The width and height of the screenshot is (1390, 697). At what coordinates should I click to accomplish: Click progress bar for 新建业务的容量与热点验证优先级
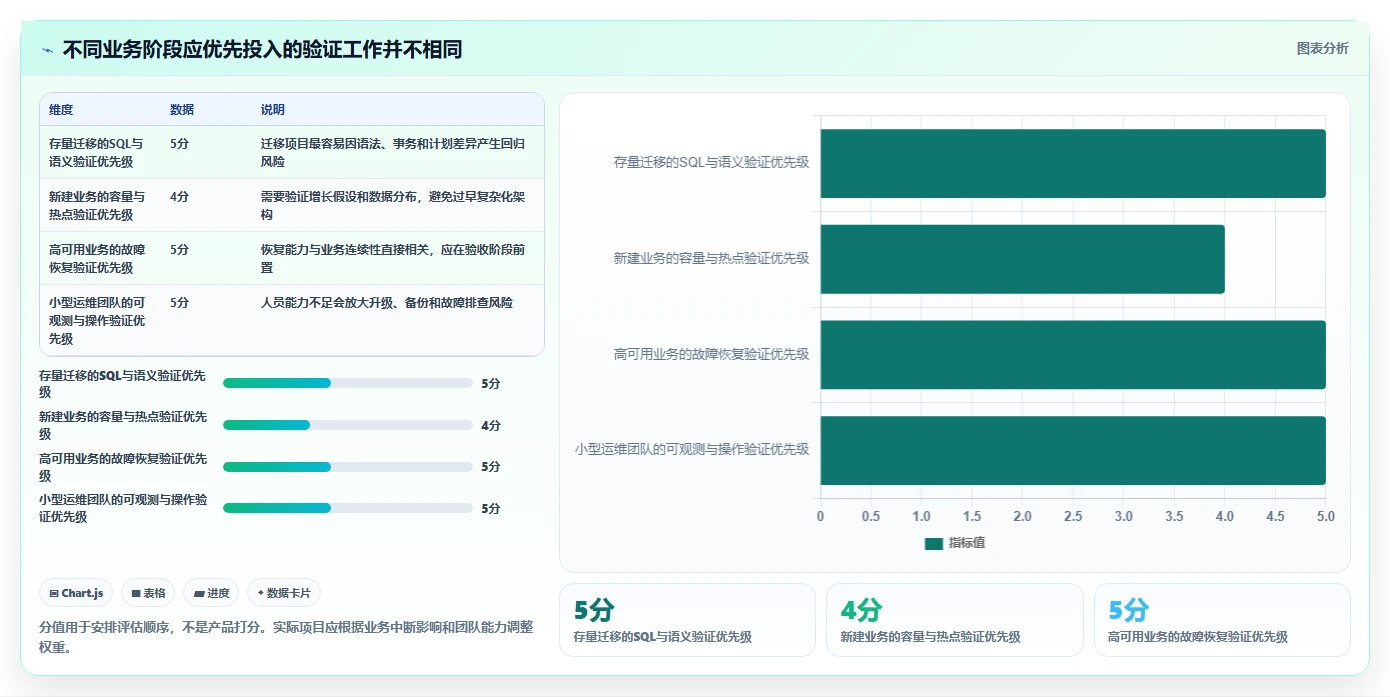click(347, 425)
